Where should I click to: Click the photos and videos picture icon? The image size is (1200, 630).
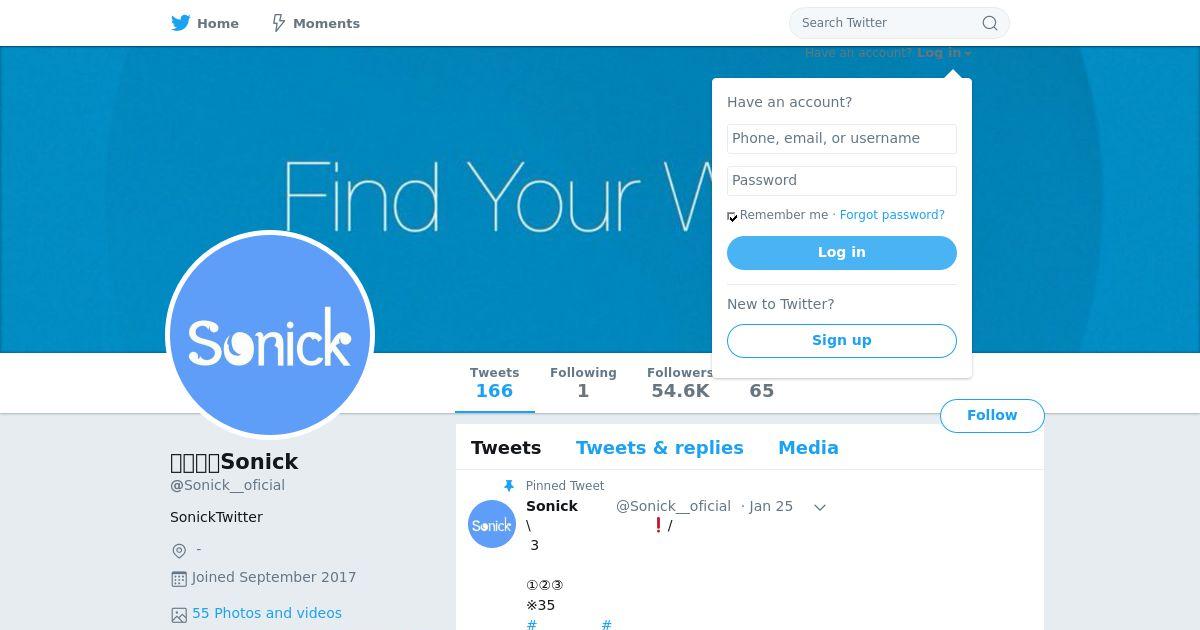pos(179,615)
